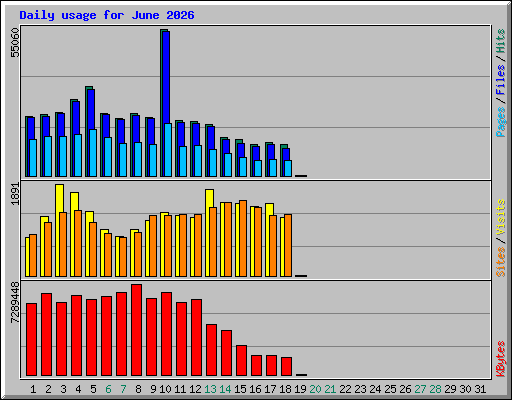The image size is (512, 400).
Task: Click the red KBytes bar for day 18
Action: 286,366
